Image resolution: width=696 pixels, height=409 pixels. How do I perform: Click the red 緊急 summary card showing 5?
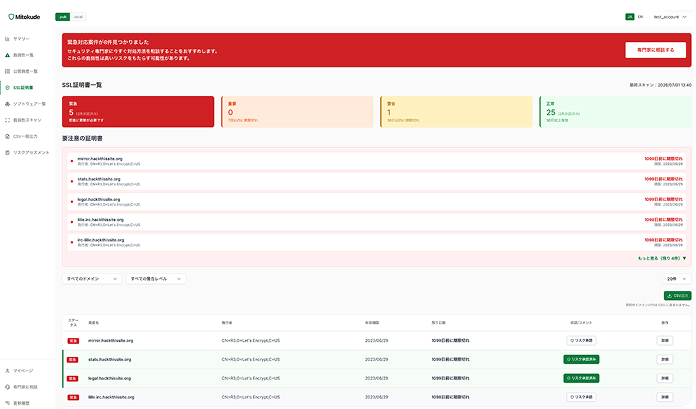coord(138,112)
